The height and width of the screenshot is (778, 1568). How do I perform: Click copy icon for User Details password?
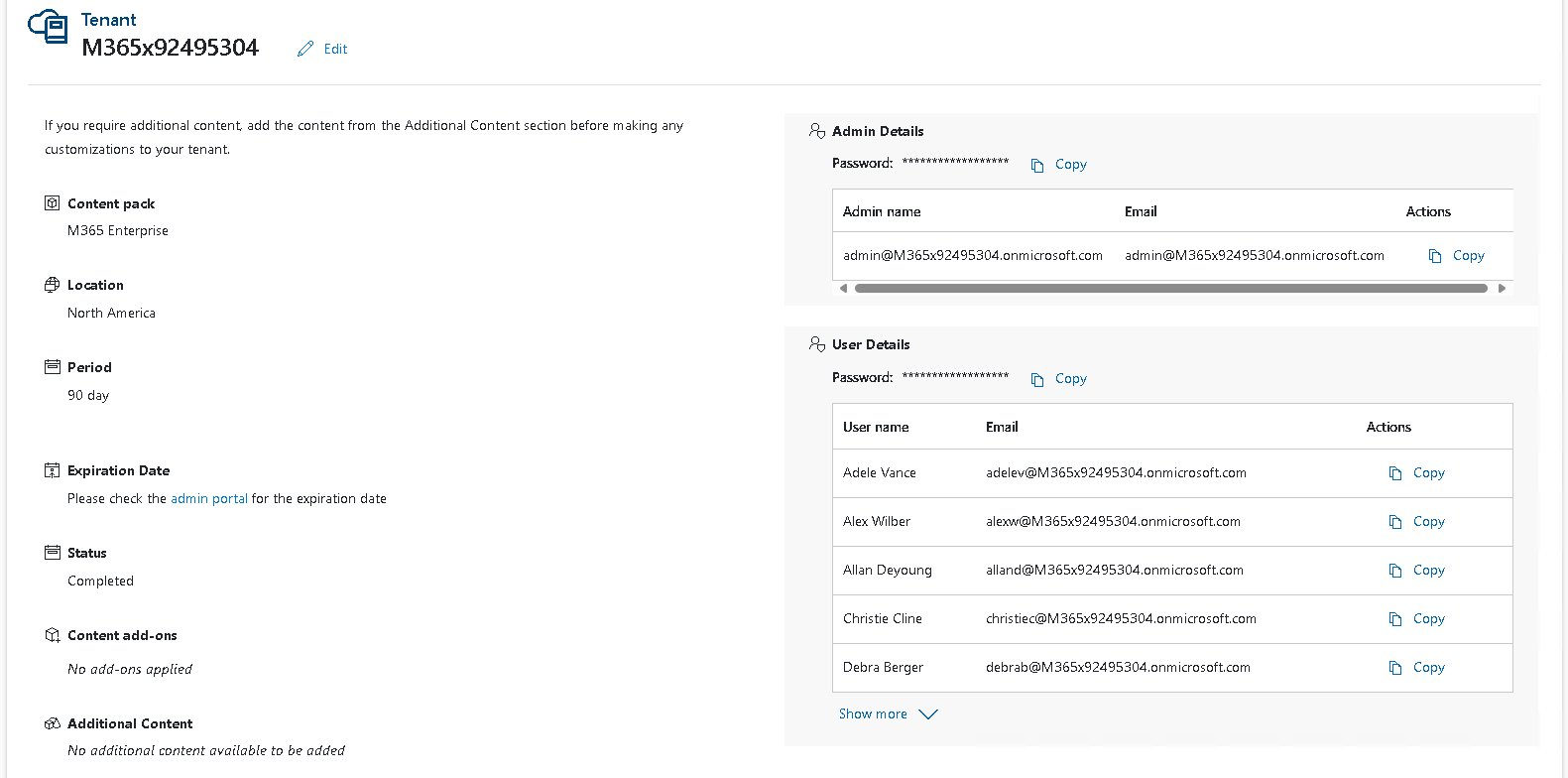click(x=1037, y=379)
